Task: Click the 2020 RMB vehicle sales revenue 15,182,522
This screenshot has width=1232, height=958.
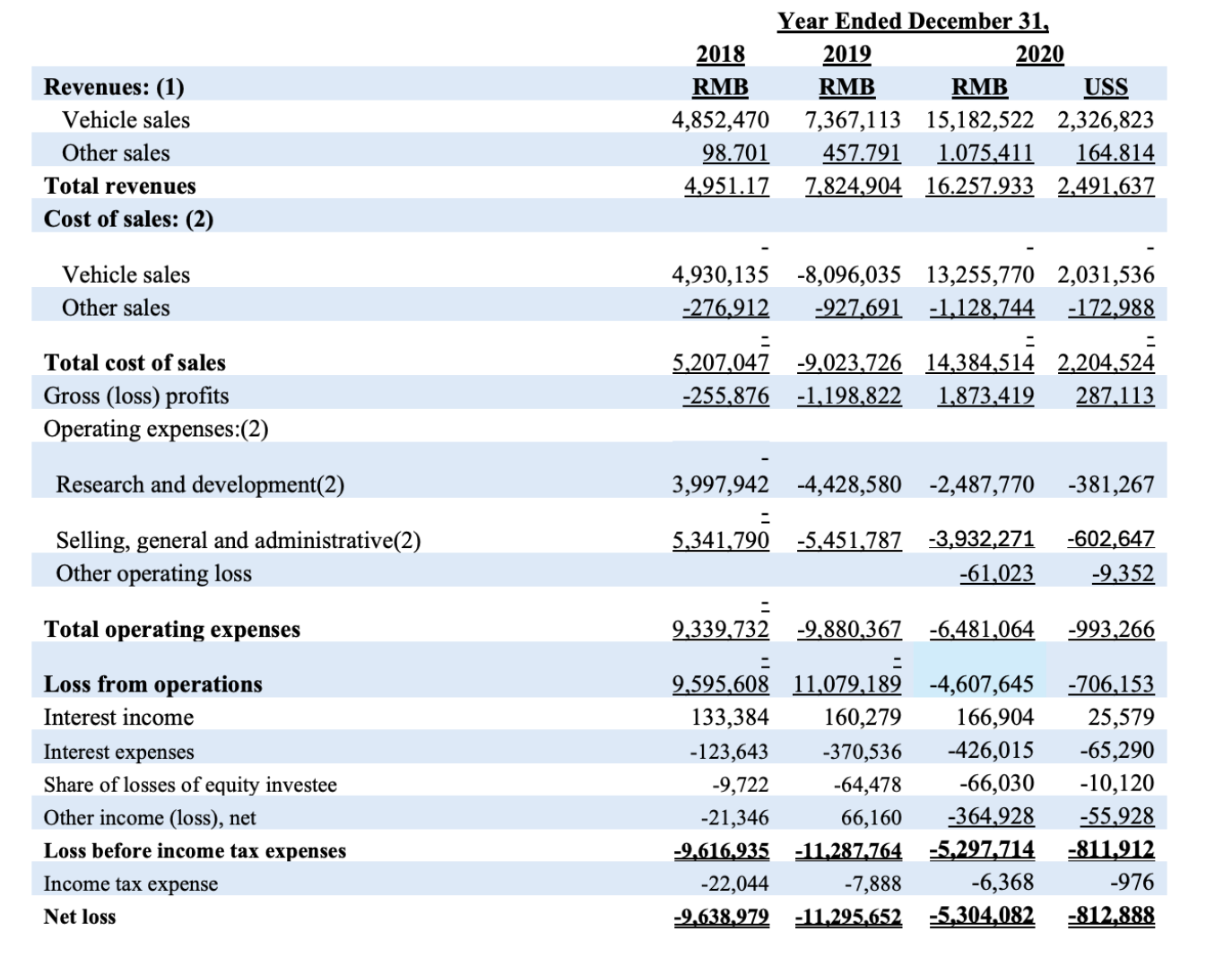Action: 979,120
